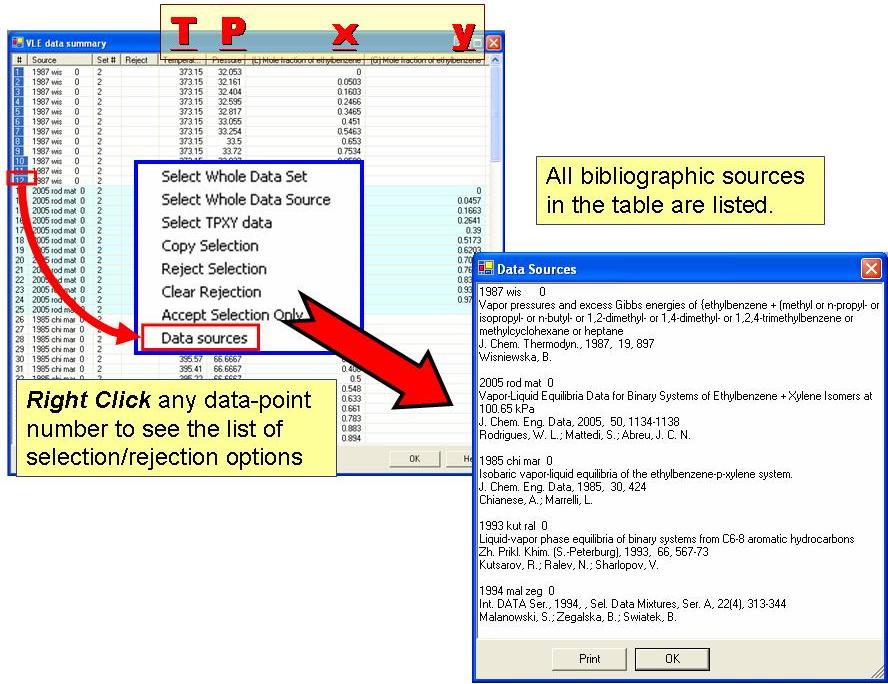Click the Reject column header
Screen dimensions: 888x684
click(136, 60)
